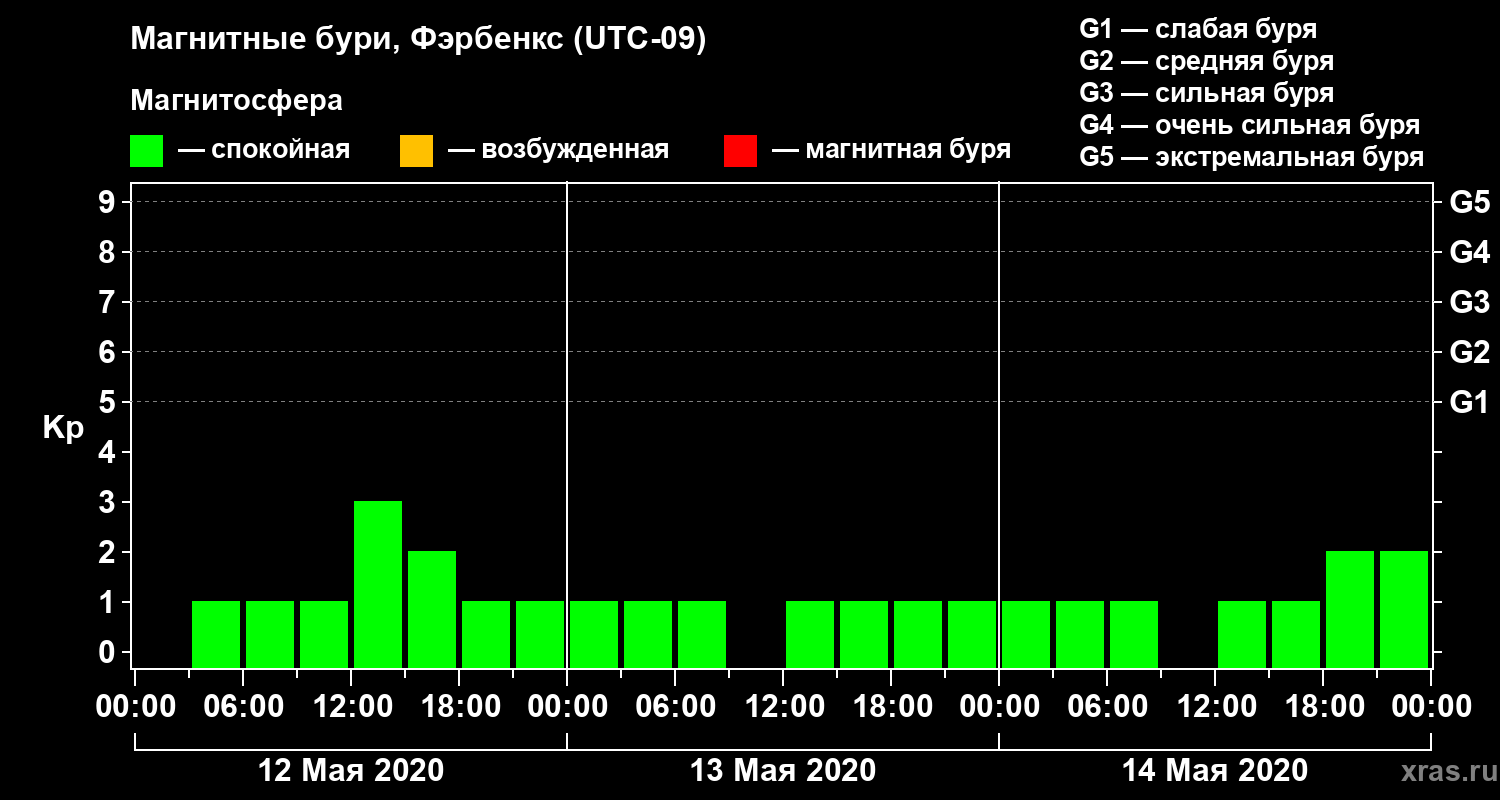The image size is (1500, 800).
Task: Click the '— спокойная' legend label
Action: tap(263, 150)
